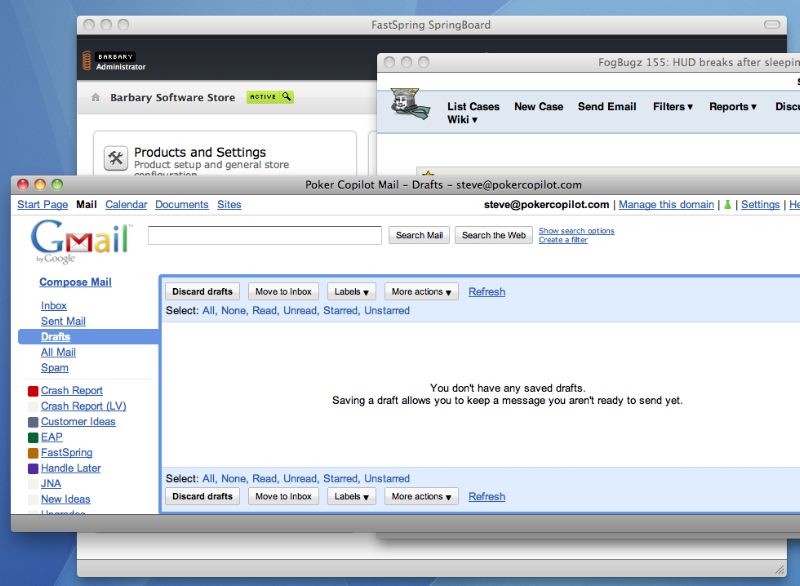Click the purple Handle Later label swatch

pyautogui.click(x=33, y=468)
